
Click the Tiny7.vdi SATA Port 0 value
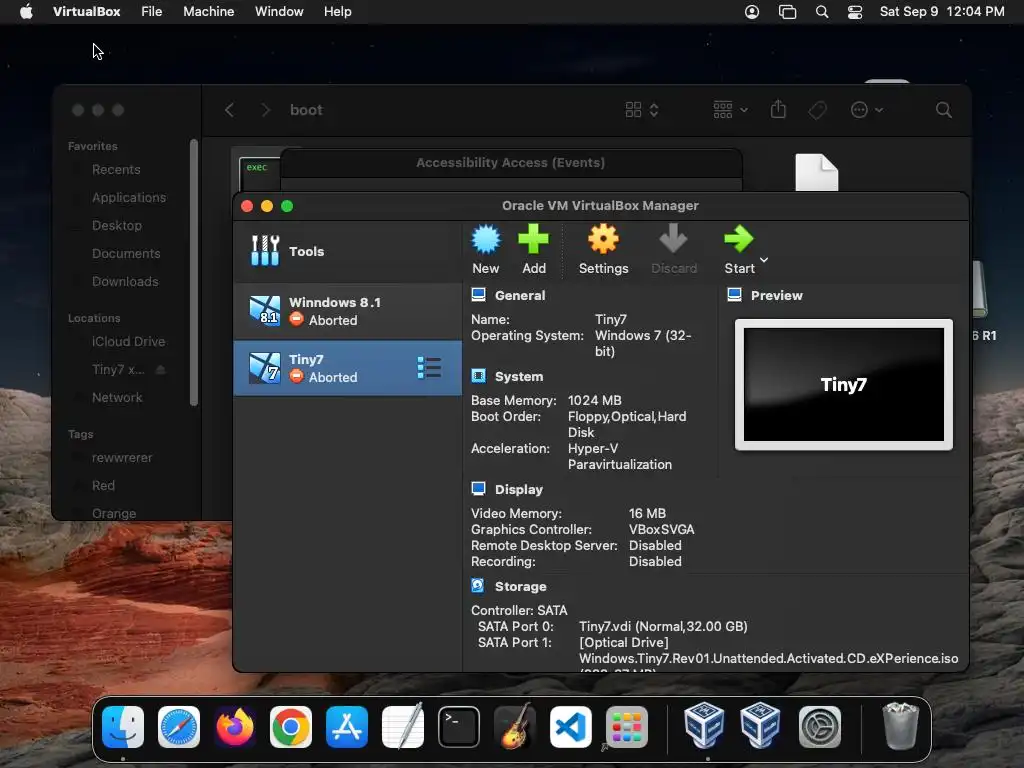click(x=663, y=626)
